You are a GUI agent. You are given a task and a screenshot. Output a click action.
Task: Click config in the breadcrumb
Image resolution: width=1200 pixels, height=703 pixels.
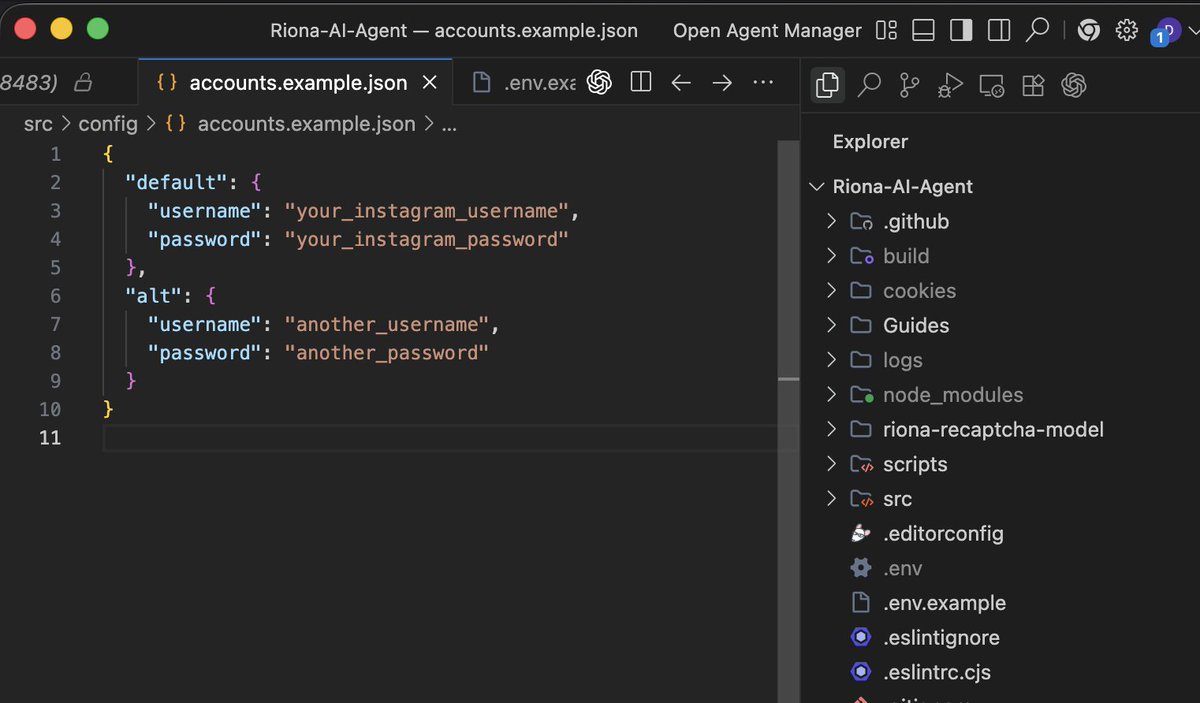coord(108,125)
